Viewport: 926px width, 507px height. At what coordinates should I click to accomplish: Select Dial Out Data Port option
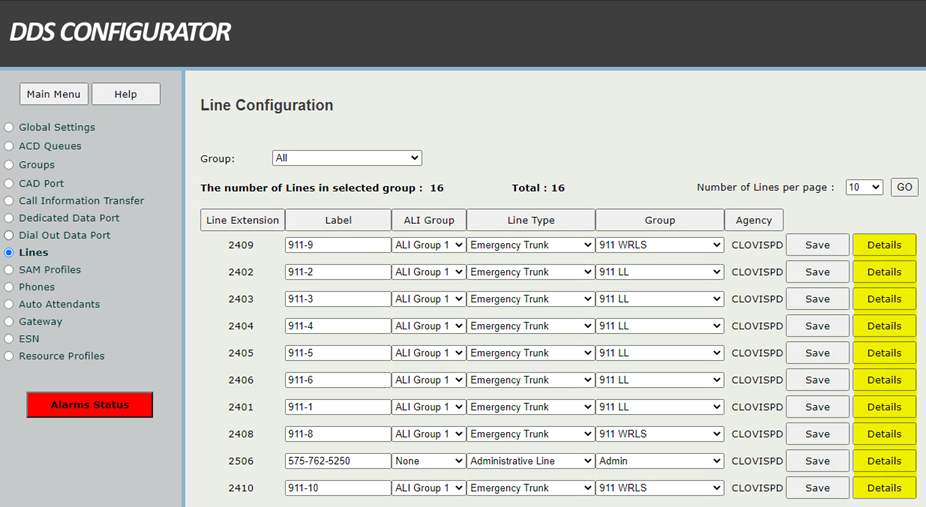(x=9, y=235)
